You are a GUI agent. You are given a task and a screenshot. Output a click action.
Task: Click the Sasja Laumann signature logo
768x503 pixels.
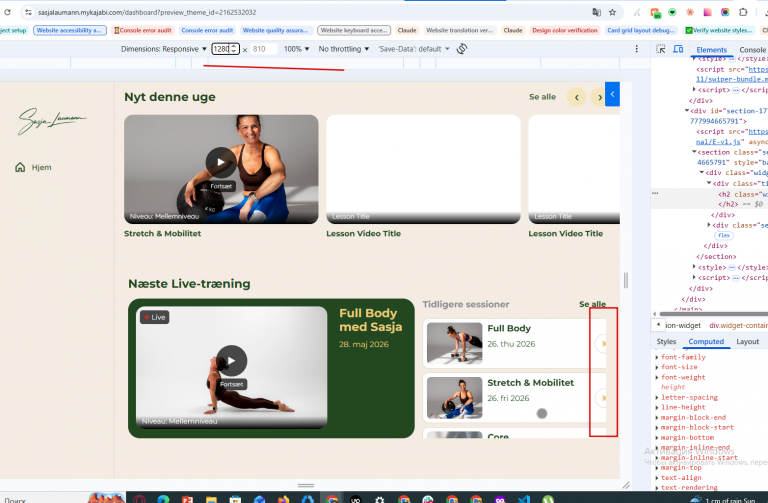(x=52, y=120)
